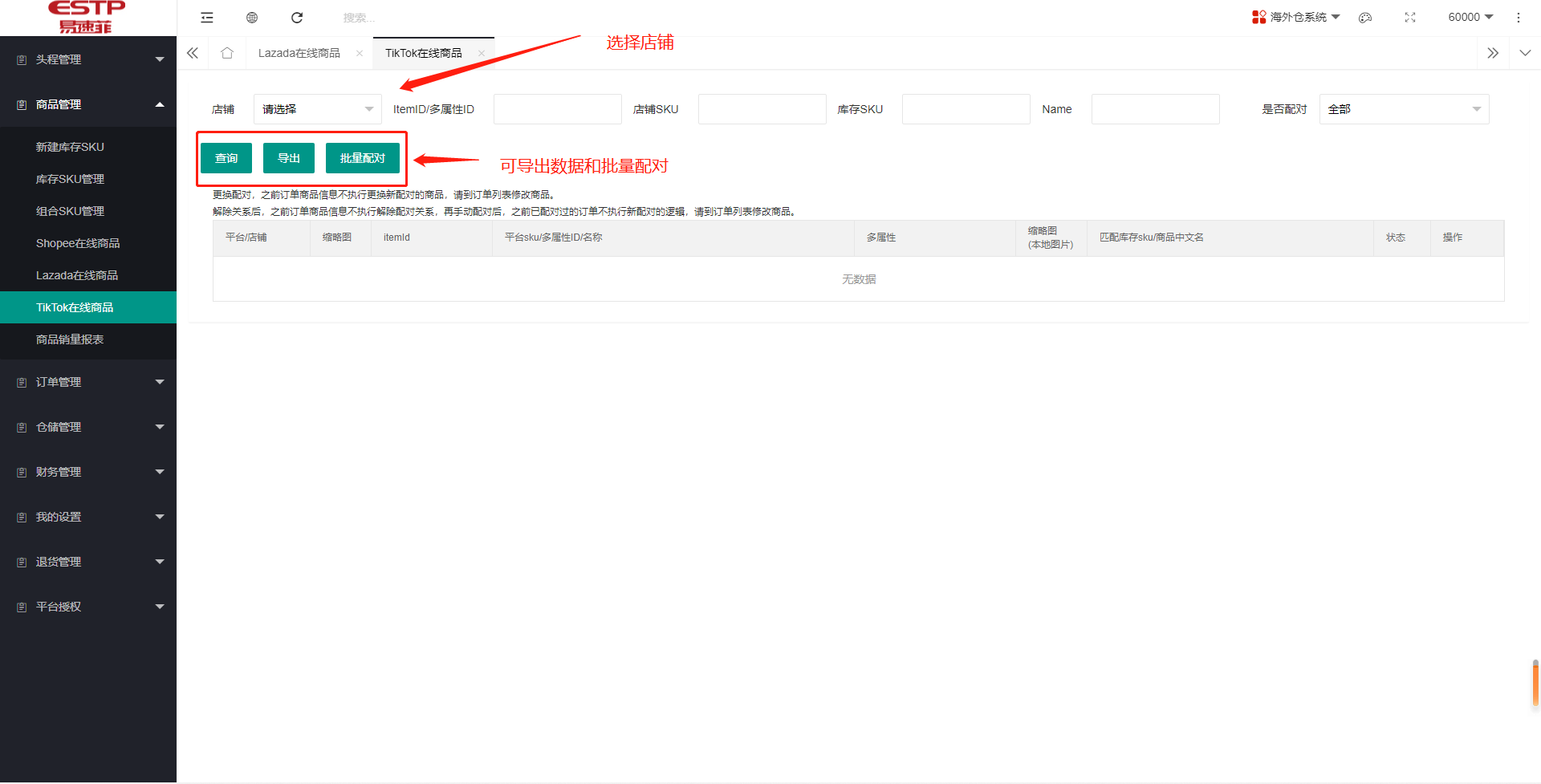Open the home tab via the house icon
The image size is (1541, 784).
tap(228, 52)
